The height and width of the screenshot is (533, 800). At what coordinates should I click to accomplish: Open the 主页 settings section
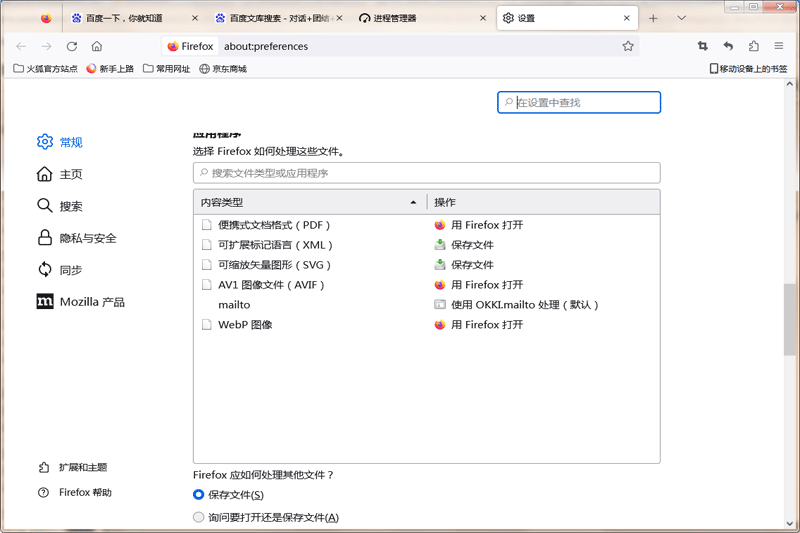[x=60, y=174]
